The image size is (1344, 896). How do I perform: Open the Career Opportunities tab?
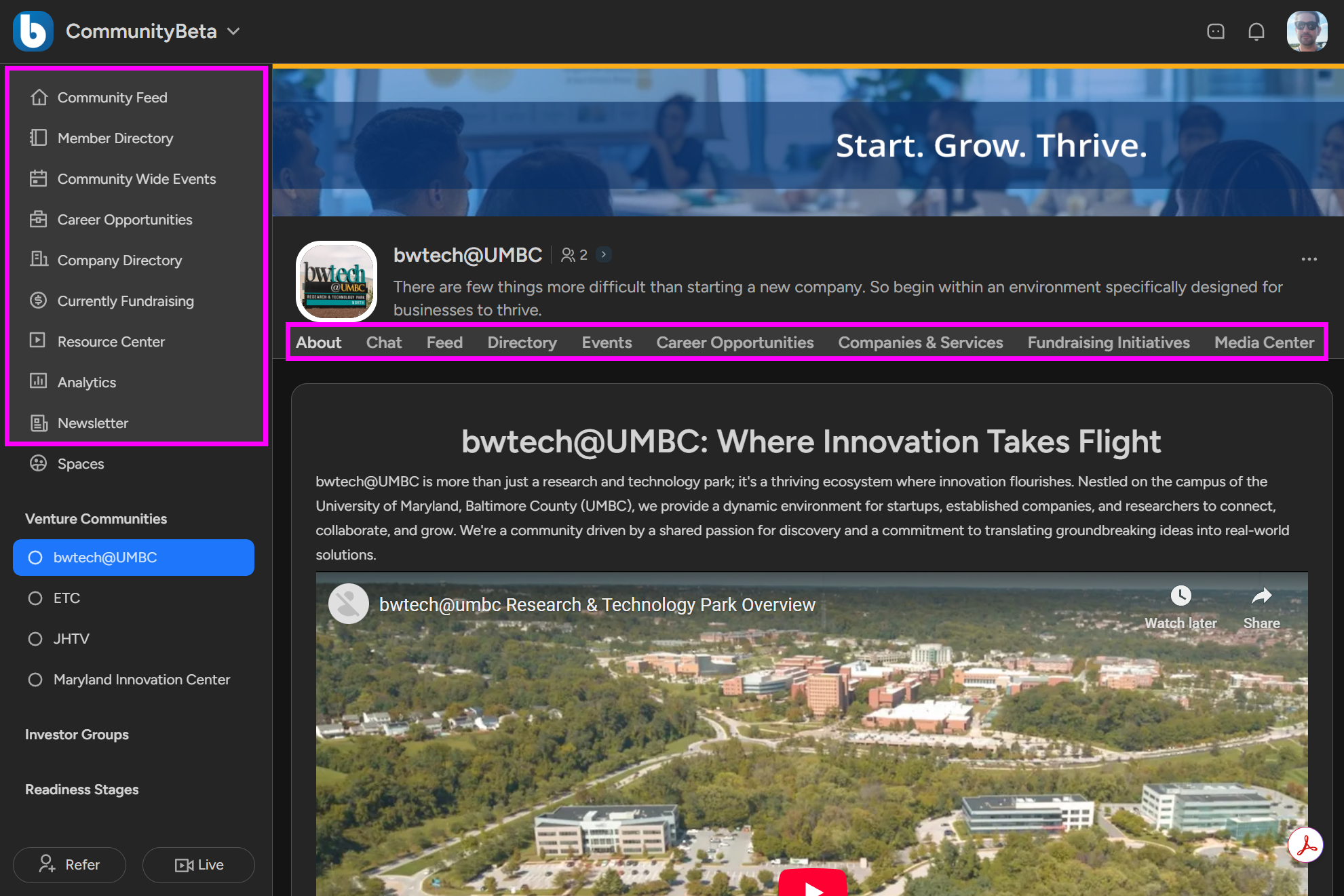[x=735, y=343]
